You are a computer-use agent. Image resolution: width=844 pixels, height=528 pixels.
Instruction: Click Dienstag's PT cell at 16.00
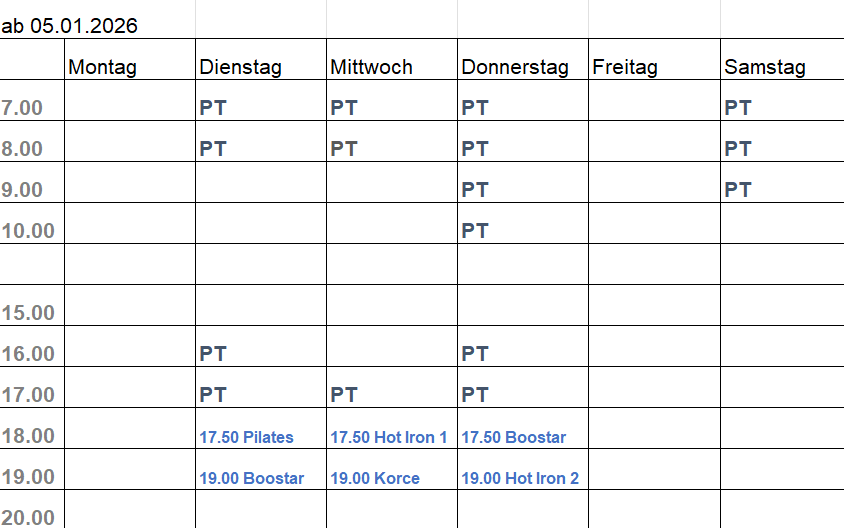[x=213, y=354]
